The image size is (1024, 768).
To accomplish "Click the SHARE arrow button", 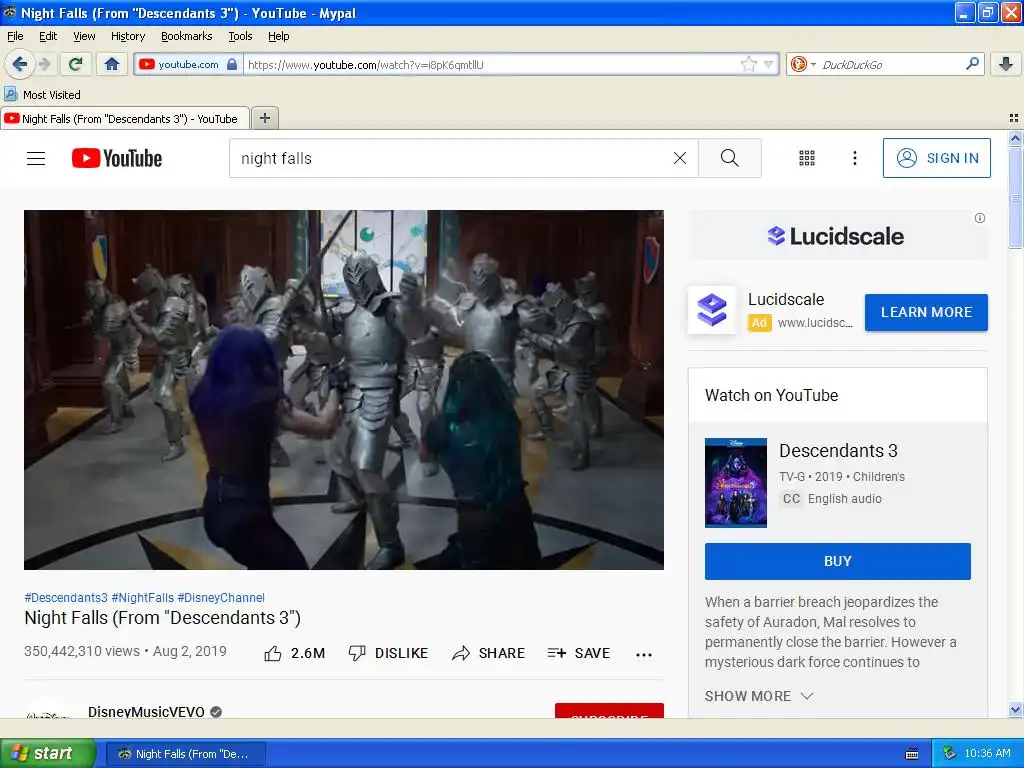I will tap(488, 653).
